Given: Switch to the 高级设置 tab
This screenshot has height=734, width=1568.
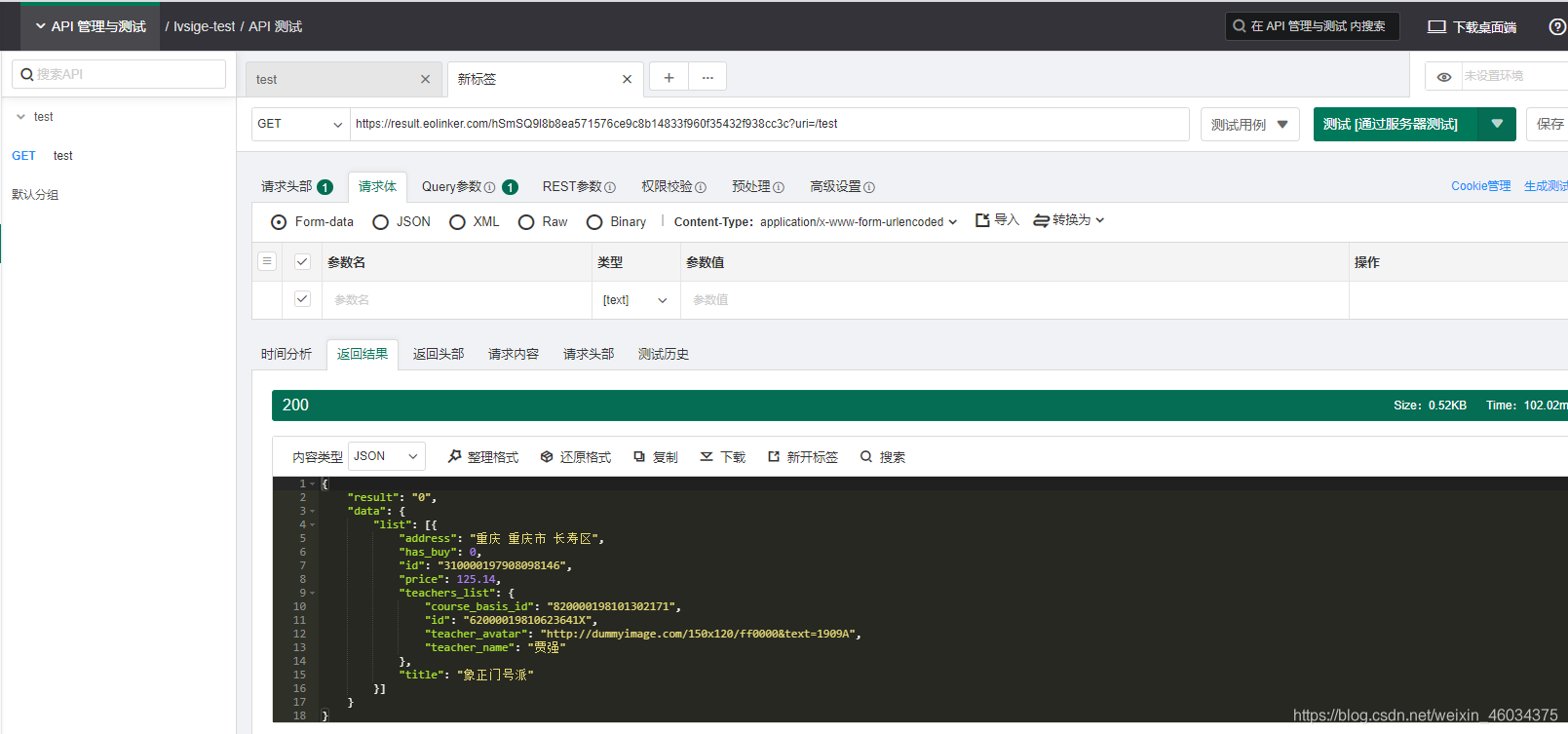Looking at the screenshot, I should tap(842, 186).
